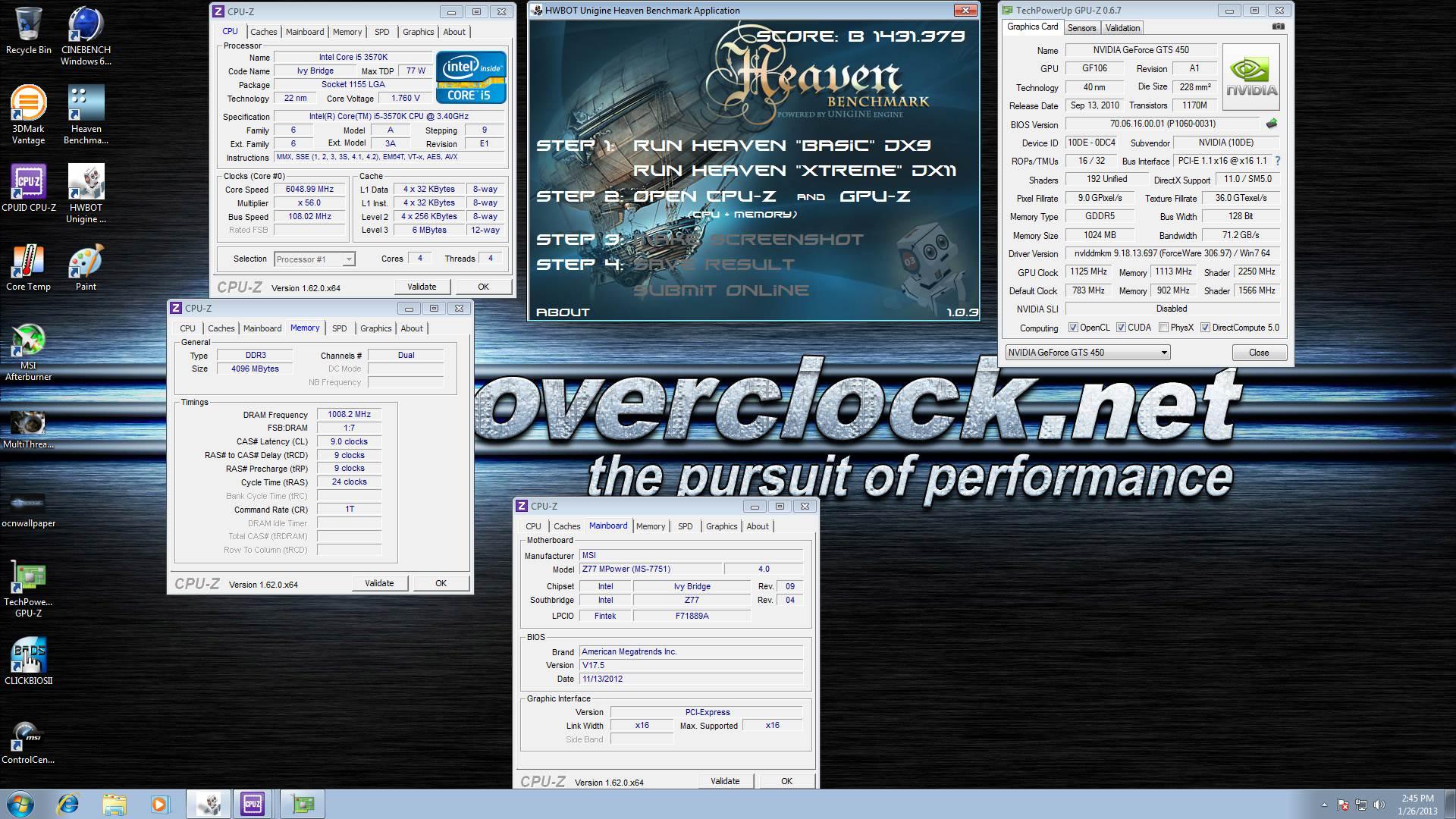
Task: Open Core Temp desktop shortcut
Action: [29, 267]
